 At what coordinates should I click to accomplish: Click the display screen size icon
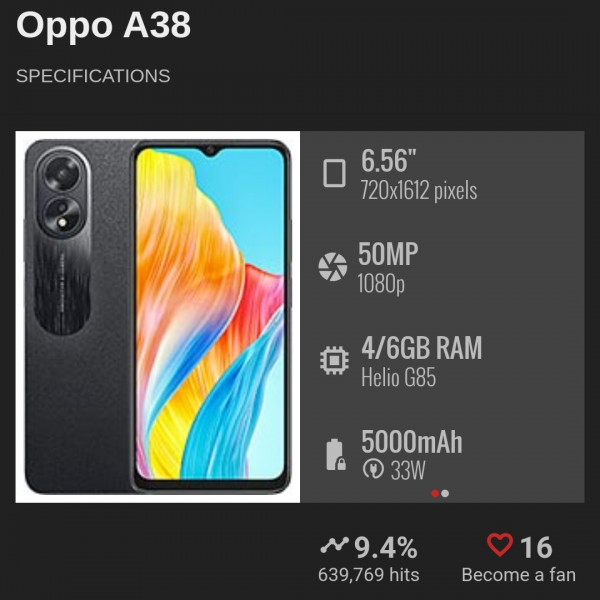(x=334, y=174)
